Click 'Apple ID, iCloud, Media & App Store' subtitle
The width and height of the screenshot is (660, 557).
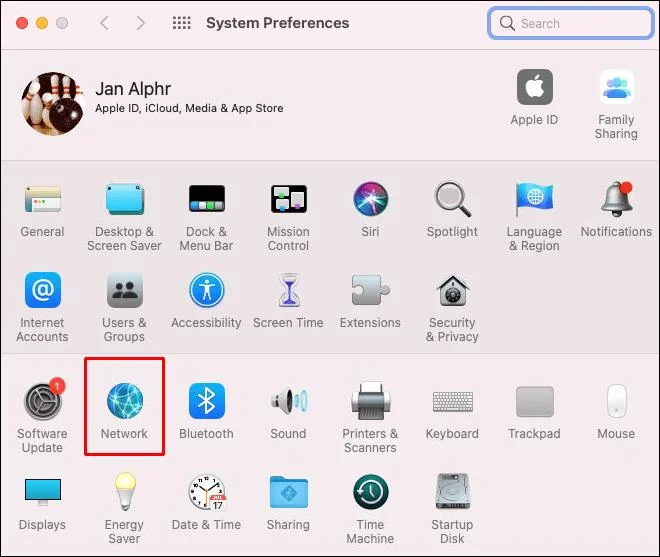point(189,108)
